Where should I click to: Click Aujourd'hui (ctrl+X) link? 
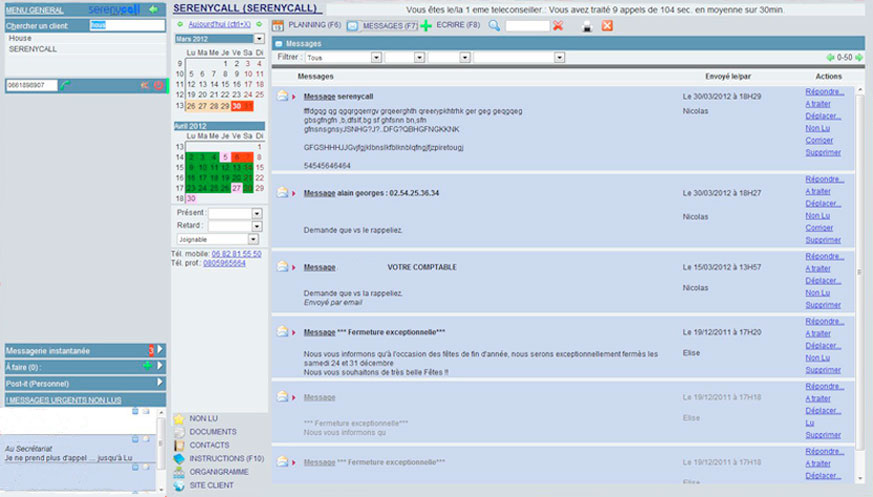(x=219, y=24)
